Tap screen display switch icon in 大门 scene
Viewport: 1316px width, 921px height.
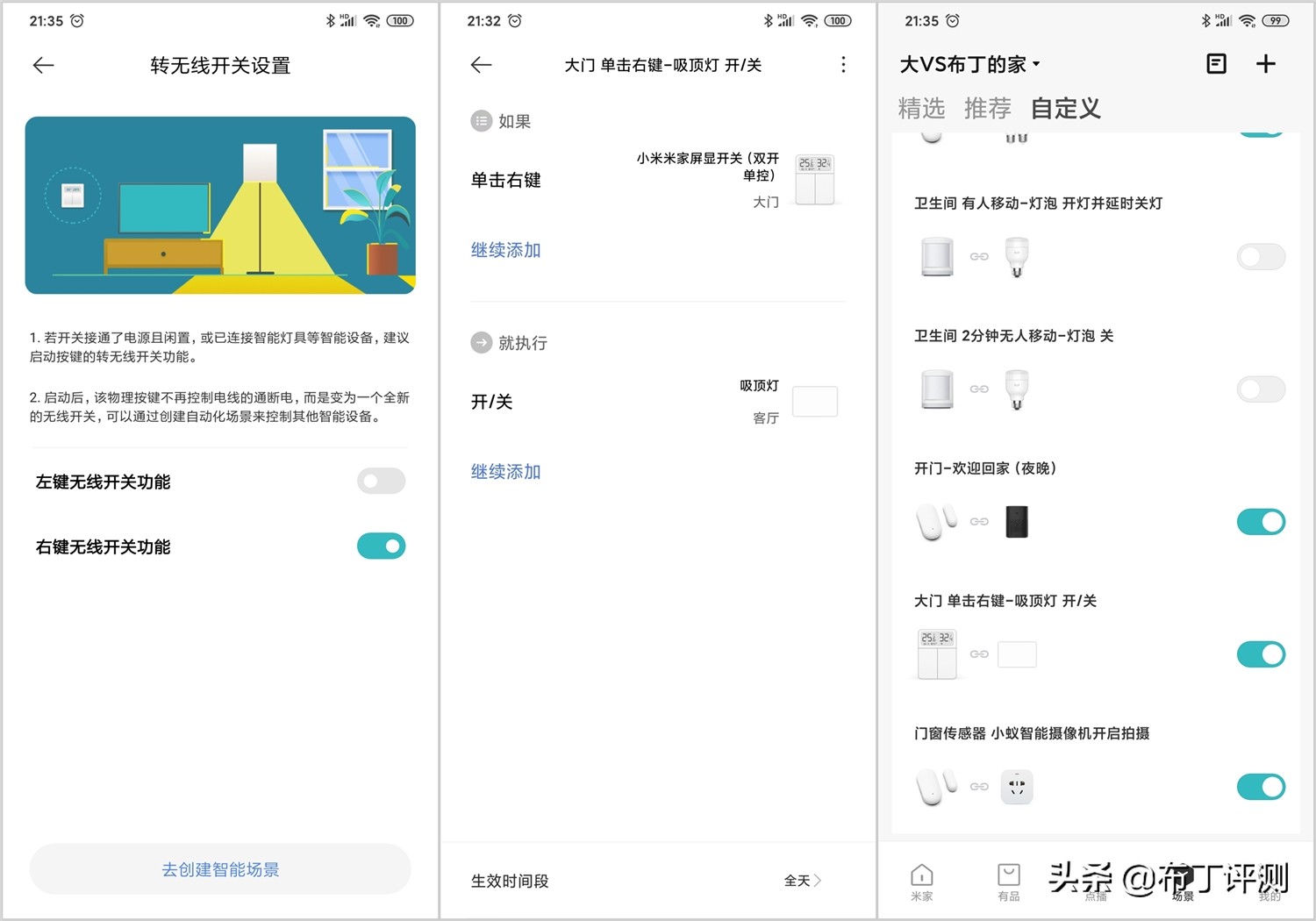point(936,653)
